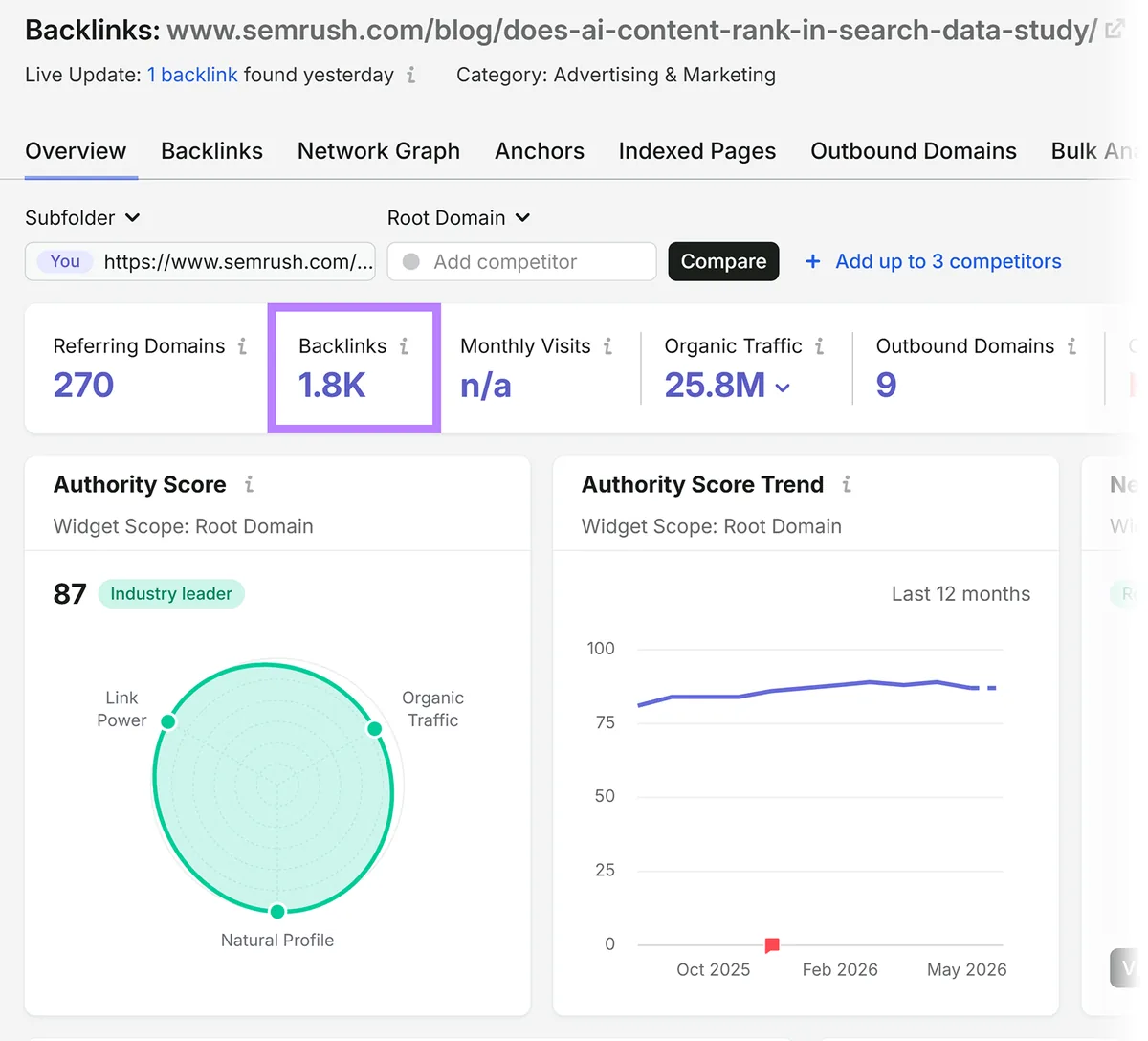The image size is (1148, 1041).
Task: Click the Oct 2025 axis label
Action: [x=714, y=969]
